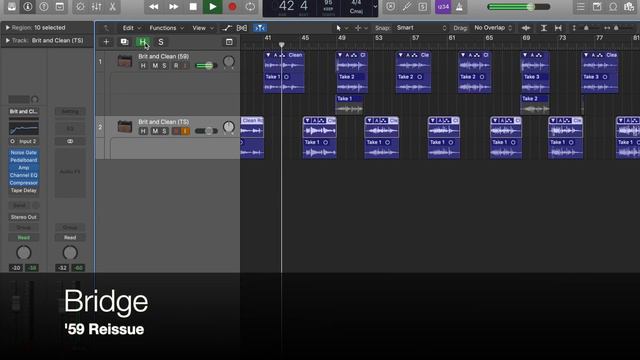This screenshot has height=360, width=640.
Task: Stop playback
Action: [193, 7]
